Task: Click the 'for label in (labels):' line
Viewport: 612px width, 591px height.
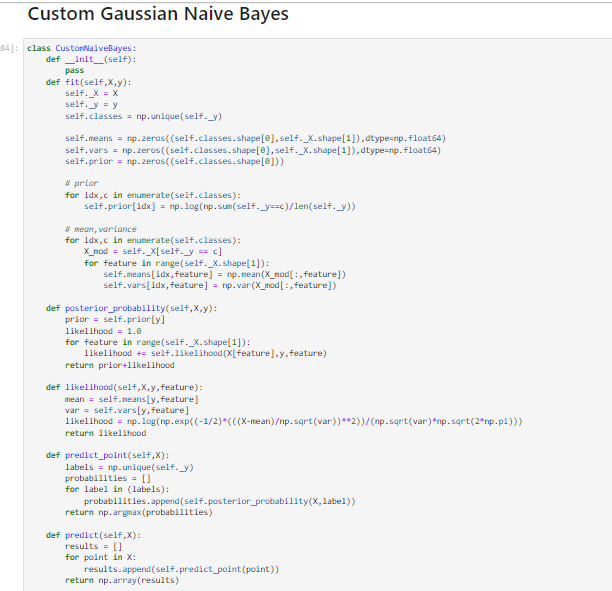Action: pyautogui.click(x=117, y=490)
